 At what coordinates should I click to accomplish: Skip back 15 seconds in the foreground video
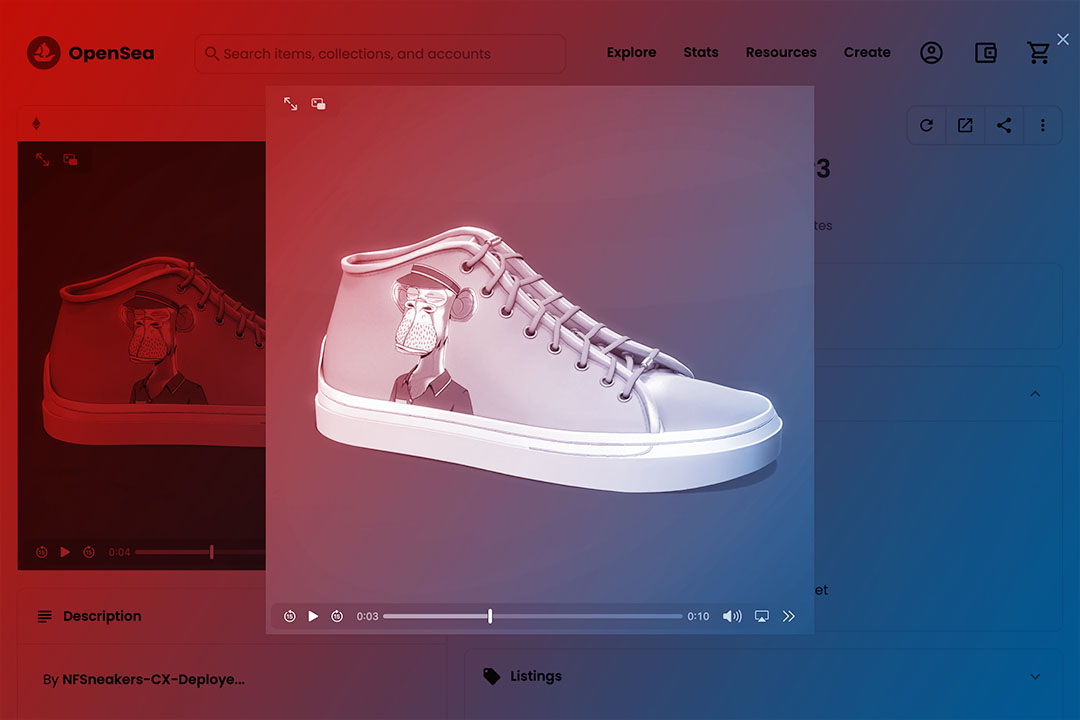pyautogui.click(x=289, y=616)
